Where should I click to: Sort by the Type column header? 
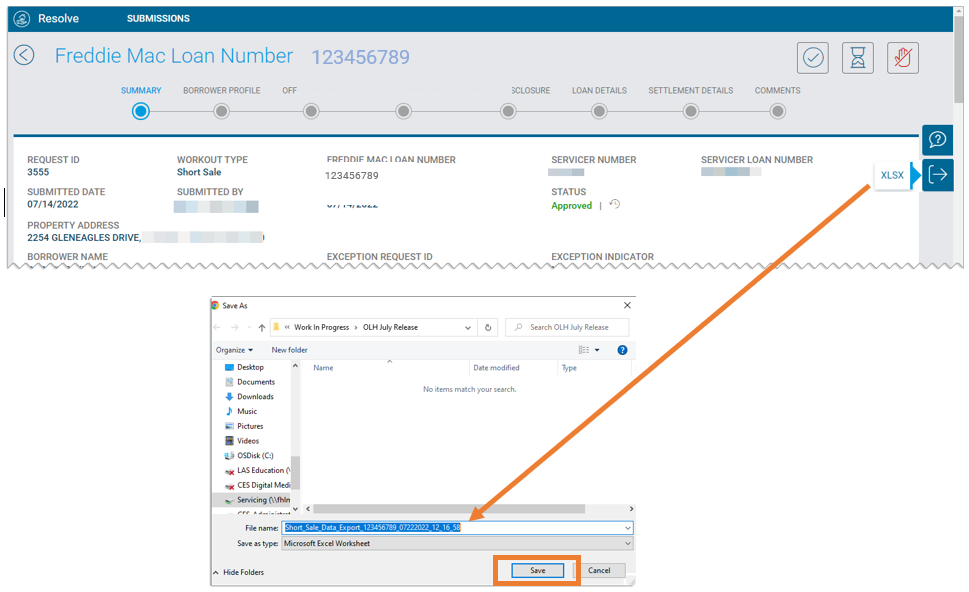[x=569, y=368]
